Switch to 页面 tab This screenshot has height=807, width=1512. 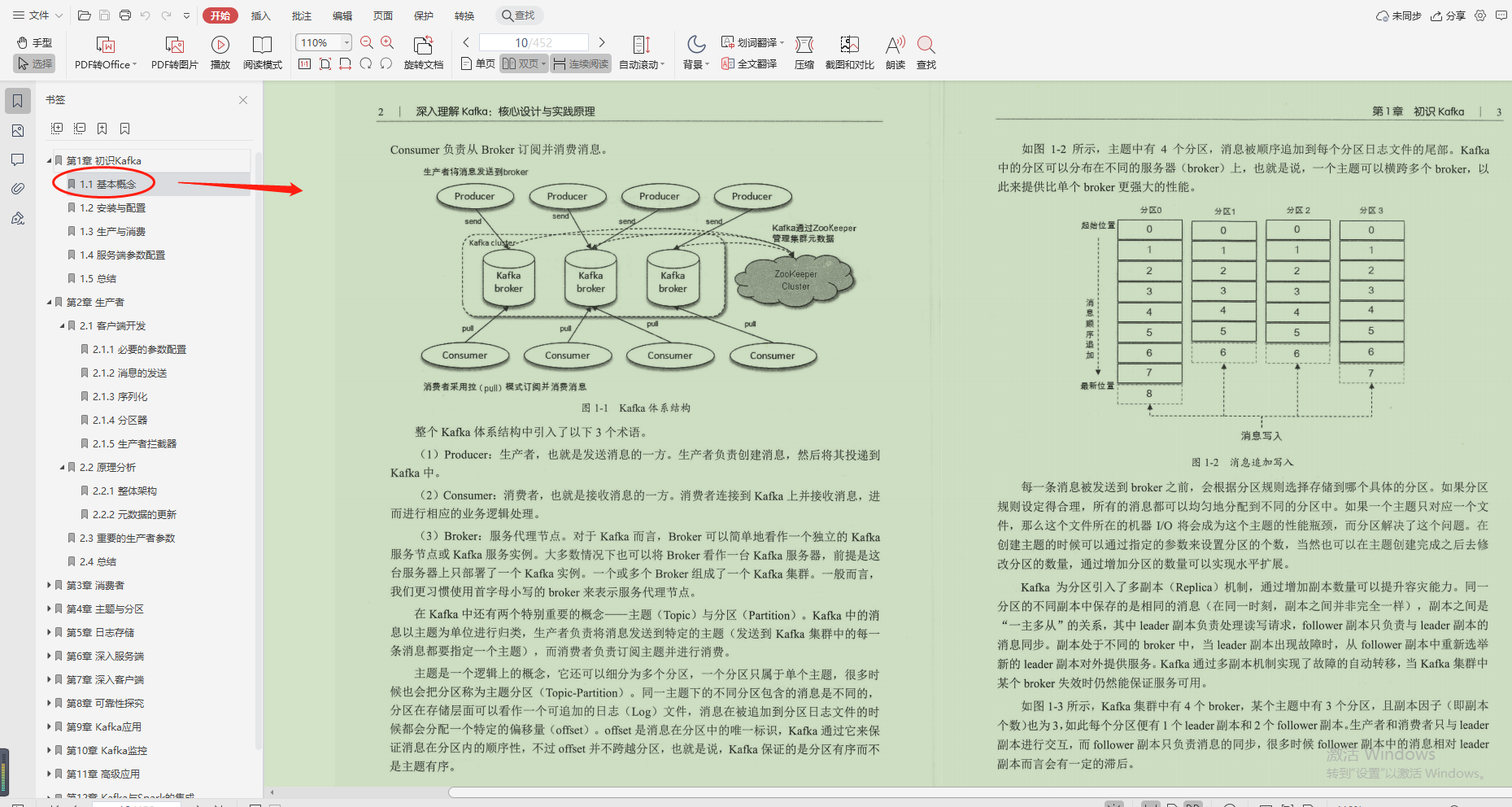click(383, 15)
